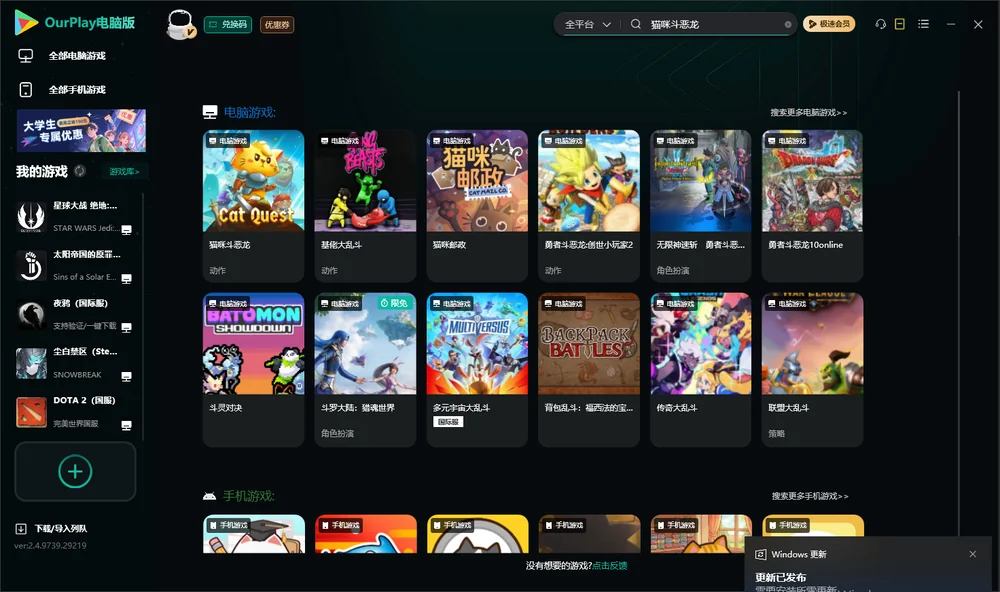This screenshot has width=1000, height=592.
Task: Open the 联盟大乱斗 game card
Action: click(812, 369)
